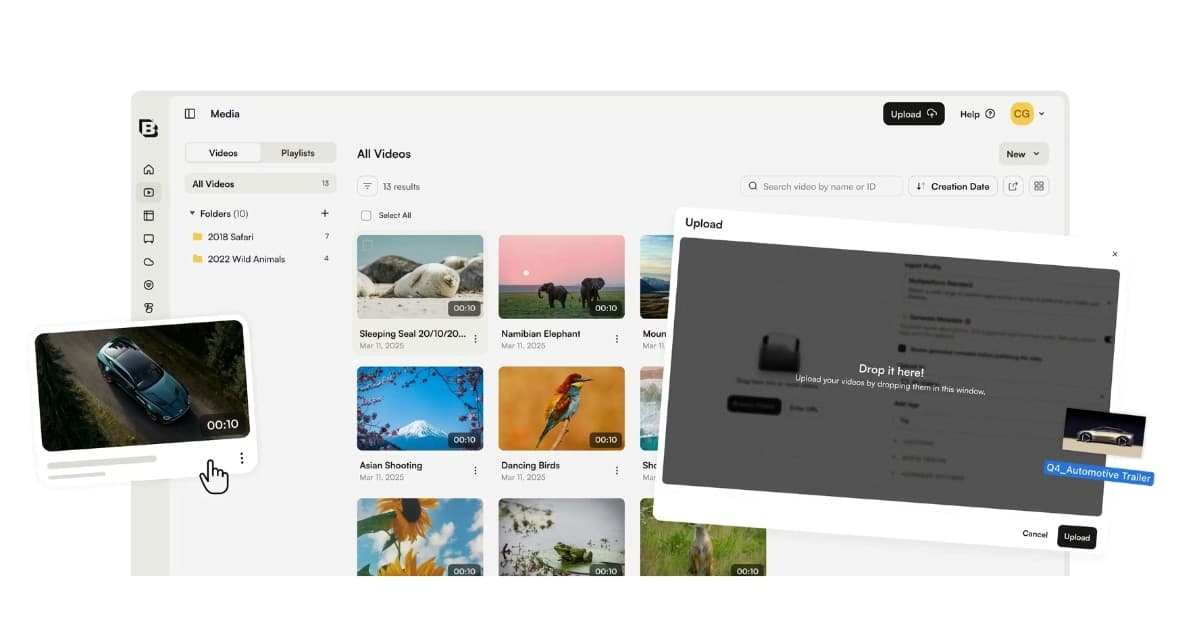Click the '13 results' text
Image resolution: width=1200 pixels, height=628 pixels.
(401, 186)
